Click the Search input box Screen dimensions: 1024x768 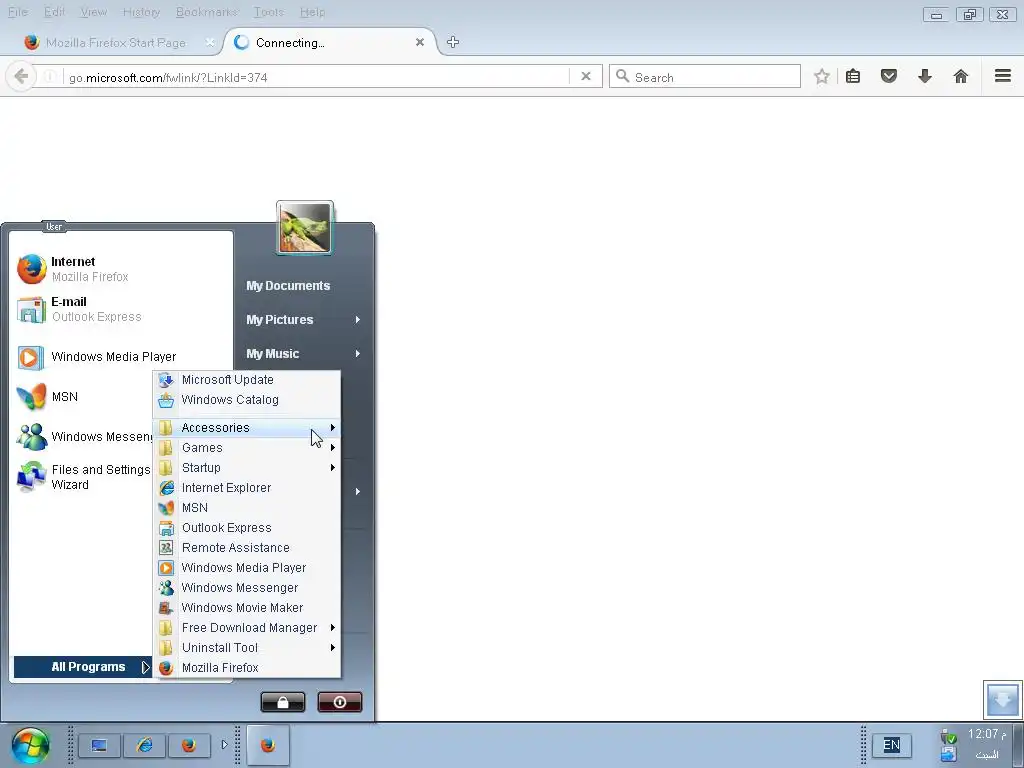[x=705, y=76]
